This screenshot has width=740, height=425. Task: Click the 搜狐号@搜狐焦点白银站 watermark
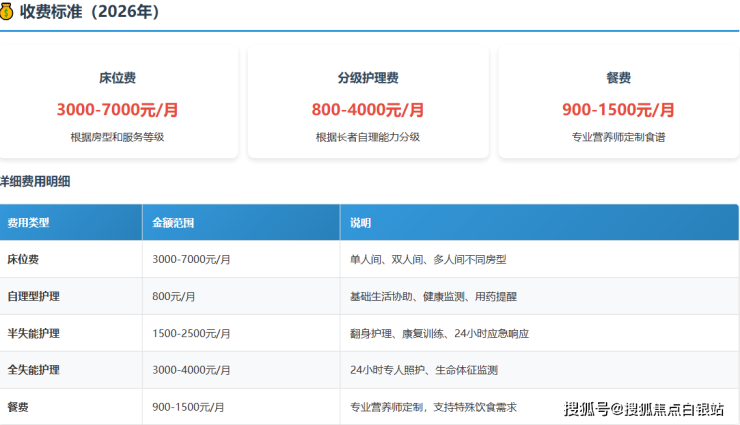pyautogui.click(x=644, y=408)
